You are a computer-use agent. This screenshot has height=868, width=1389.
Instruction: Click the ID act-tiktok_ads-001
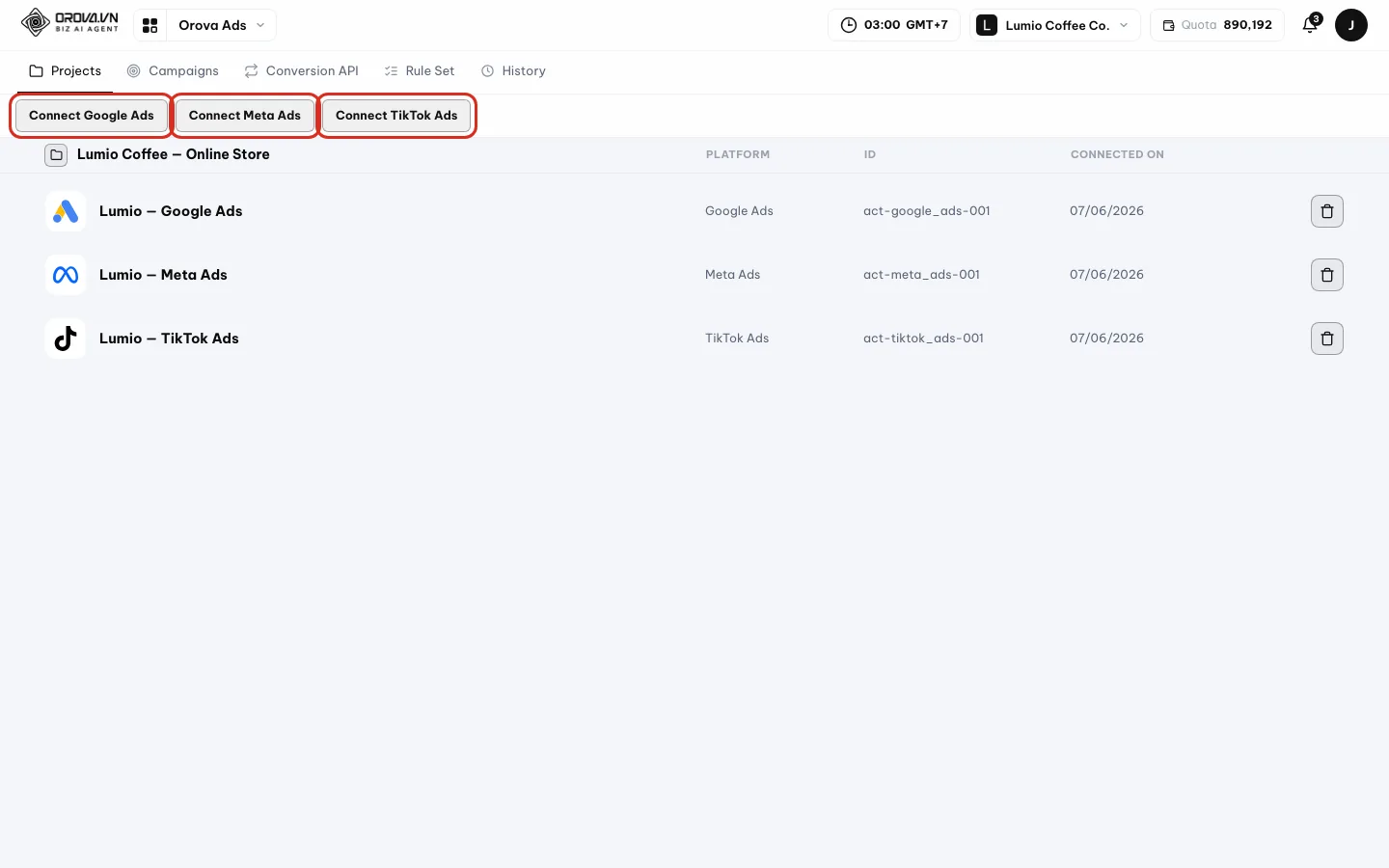(x=923, y=339)
